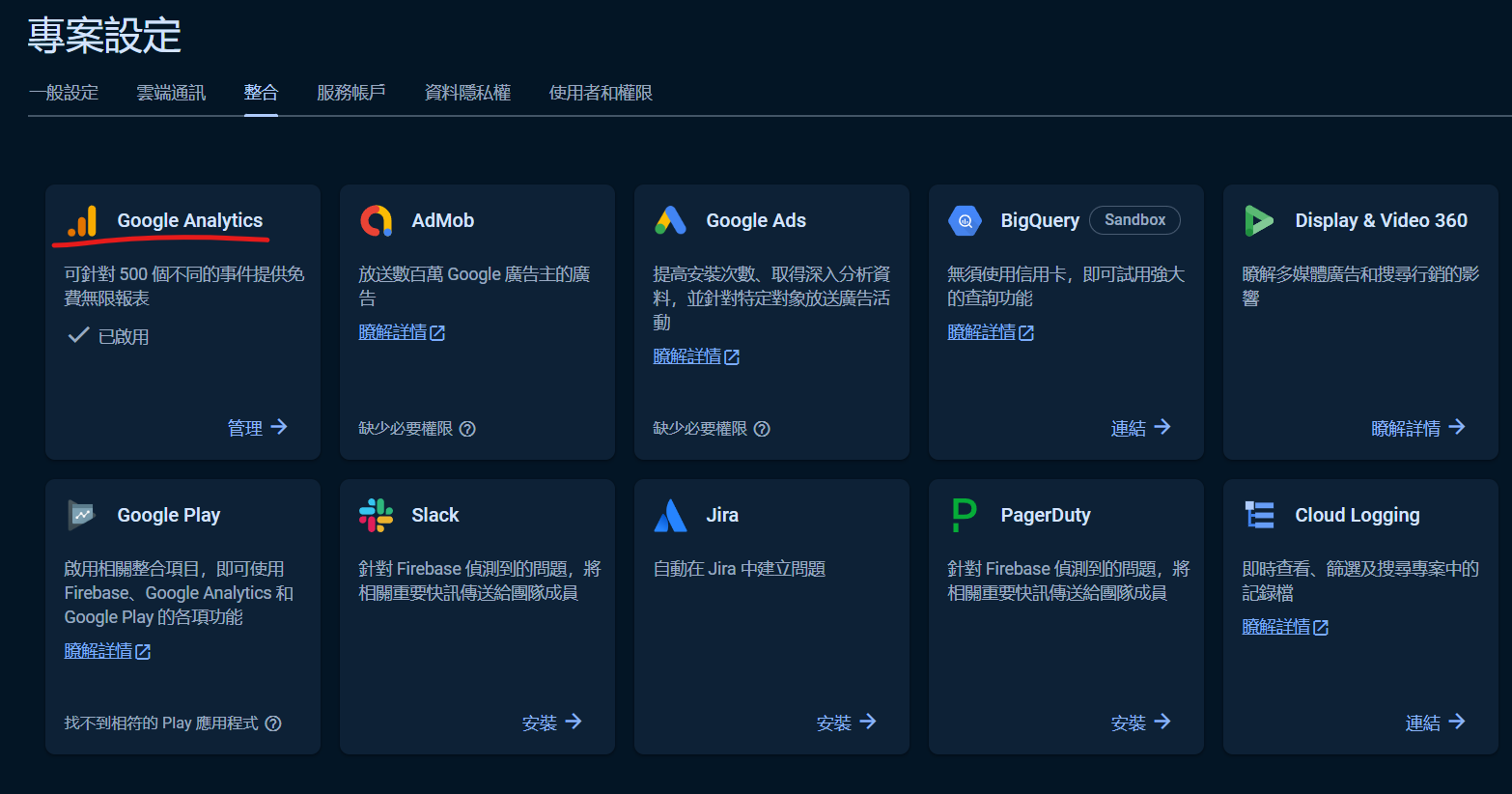Click 管理 on the Google Analytics card
Image resolution: width=1512 pixels, height=794 pixels.
[x=245, y=428]
